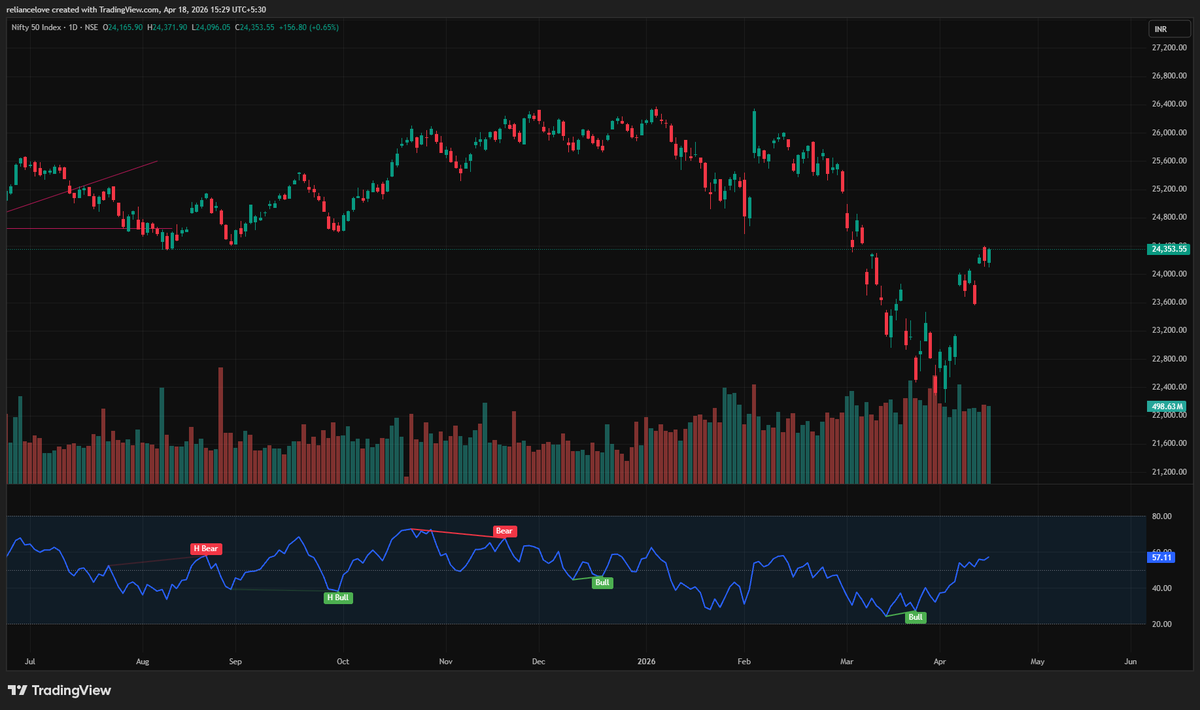Click the May label on time axis

pyautogui.click(x=1037, y=661)
